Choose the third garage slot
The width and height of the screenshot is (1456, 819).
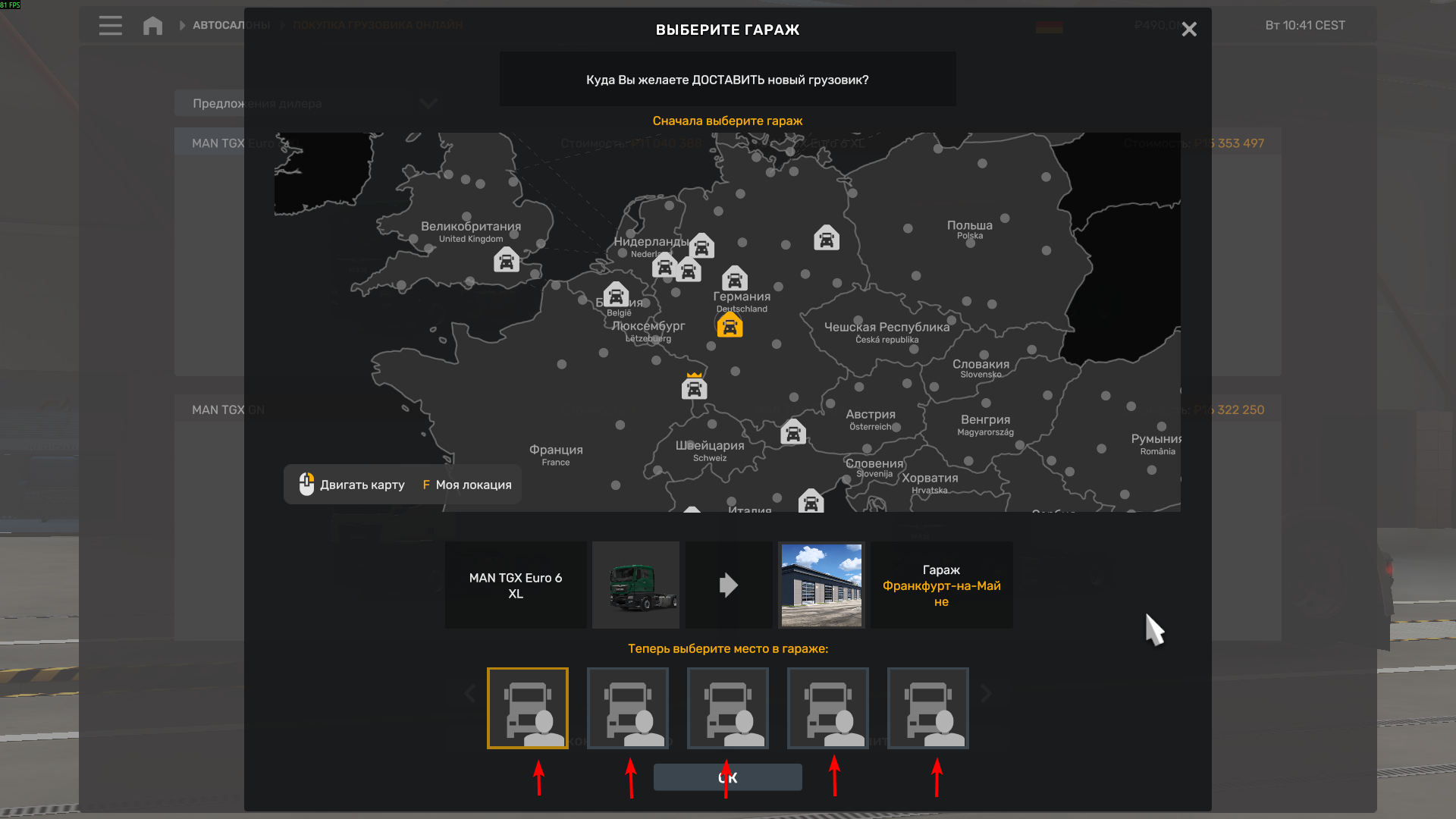[x=728, y=708]
